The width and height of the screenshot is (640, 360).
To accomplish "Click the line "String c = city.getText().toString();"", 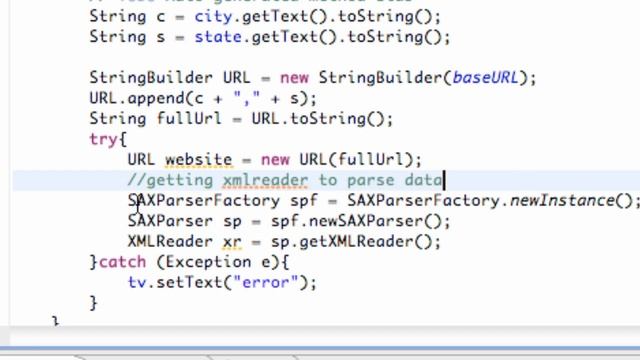I will coord(265,17).
